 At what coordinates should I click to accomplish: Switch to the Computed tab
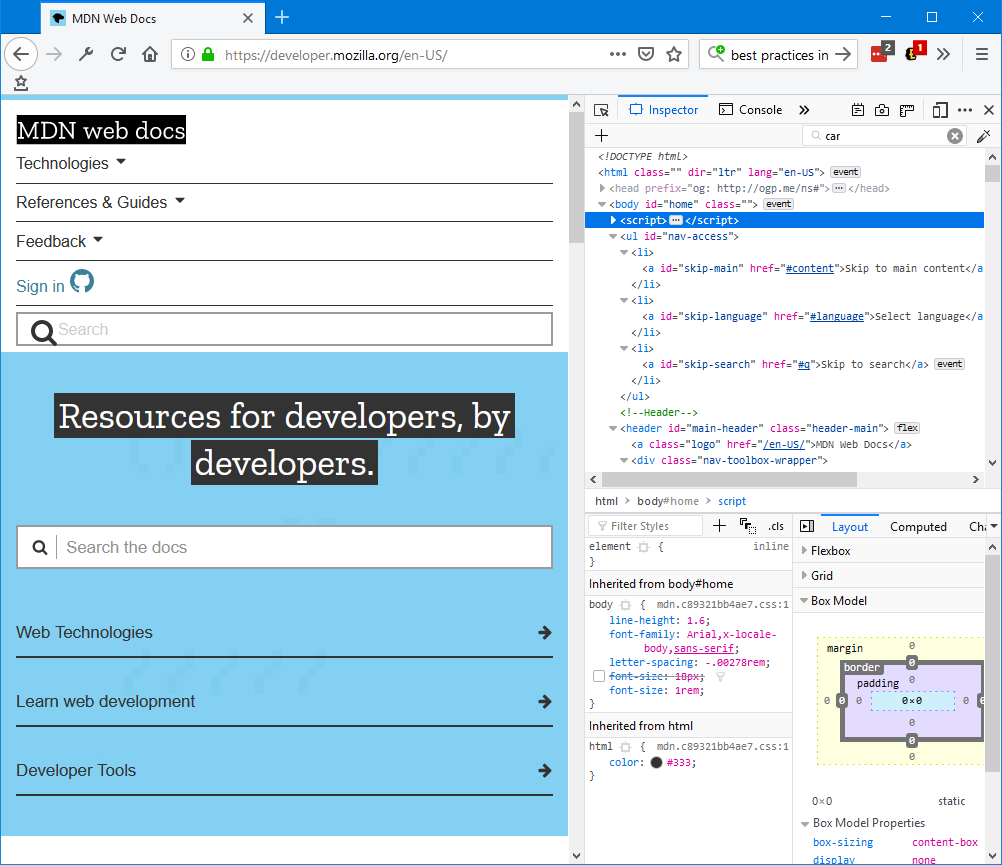pyautogui.click(x=918, y=527)
